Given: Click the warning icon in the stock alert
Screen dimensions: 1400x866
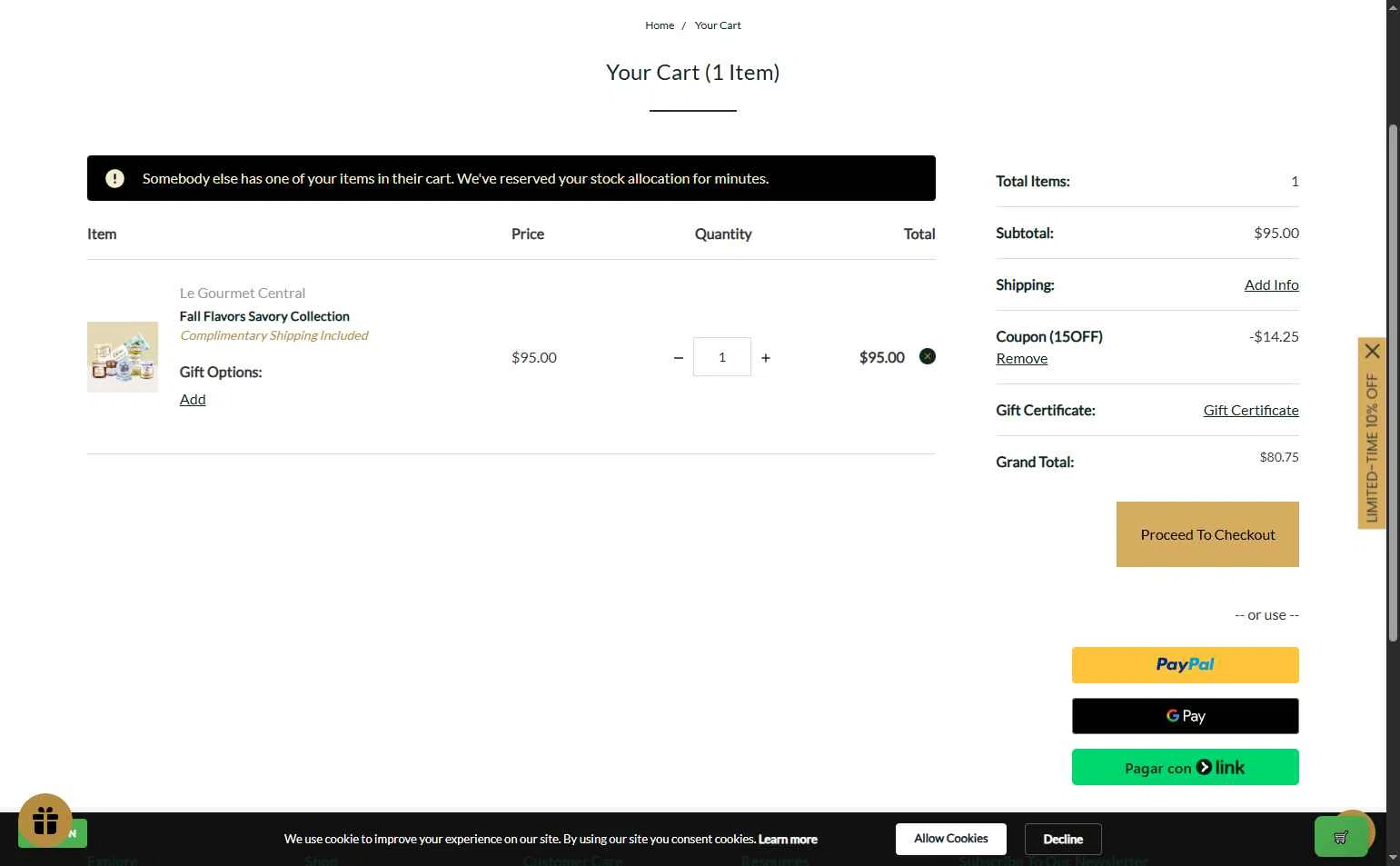Looking at the screenshot, I should click(114, 178).
